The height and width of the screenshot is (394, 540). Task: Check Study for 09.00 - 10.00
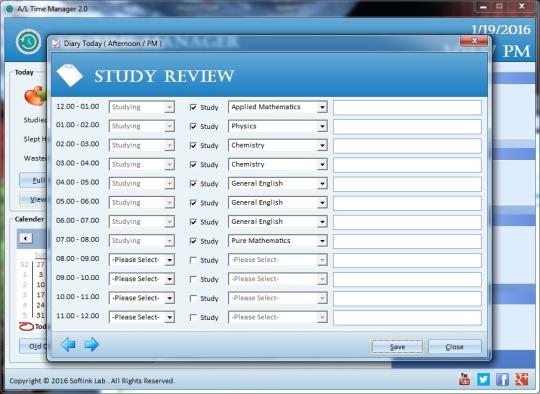pos(193,279)
